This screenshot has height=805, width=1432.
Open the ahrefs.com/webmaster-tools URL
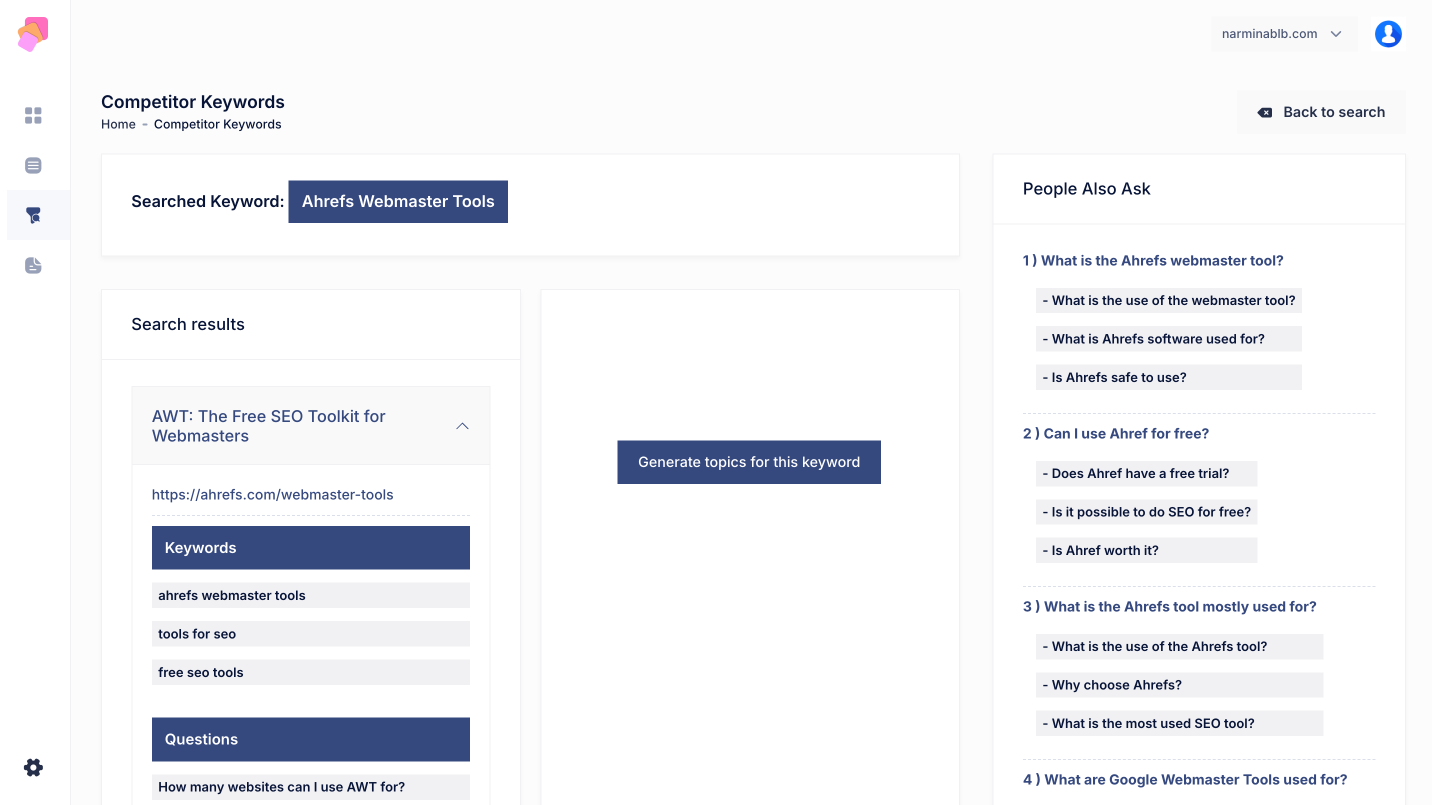[x=273, y=495]
